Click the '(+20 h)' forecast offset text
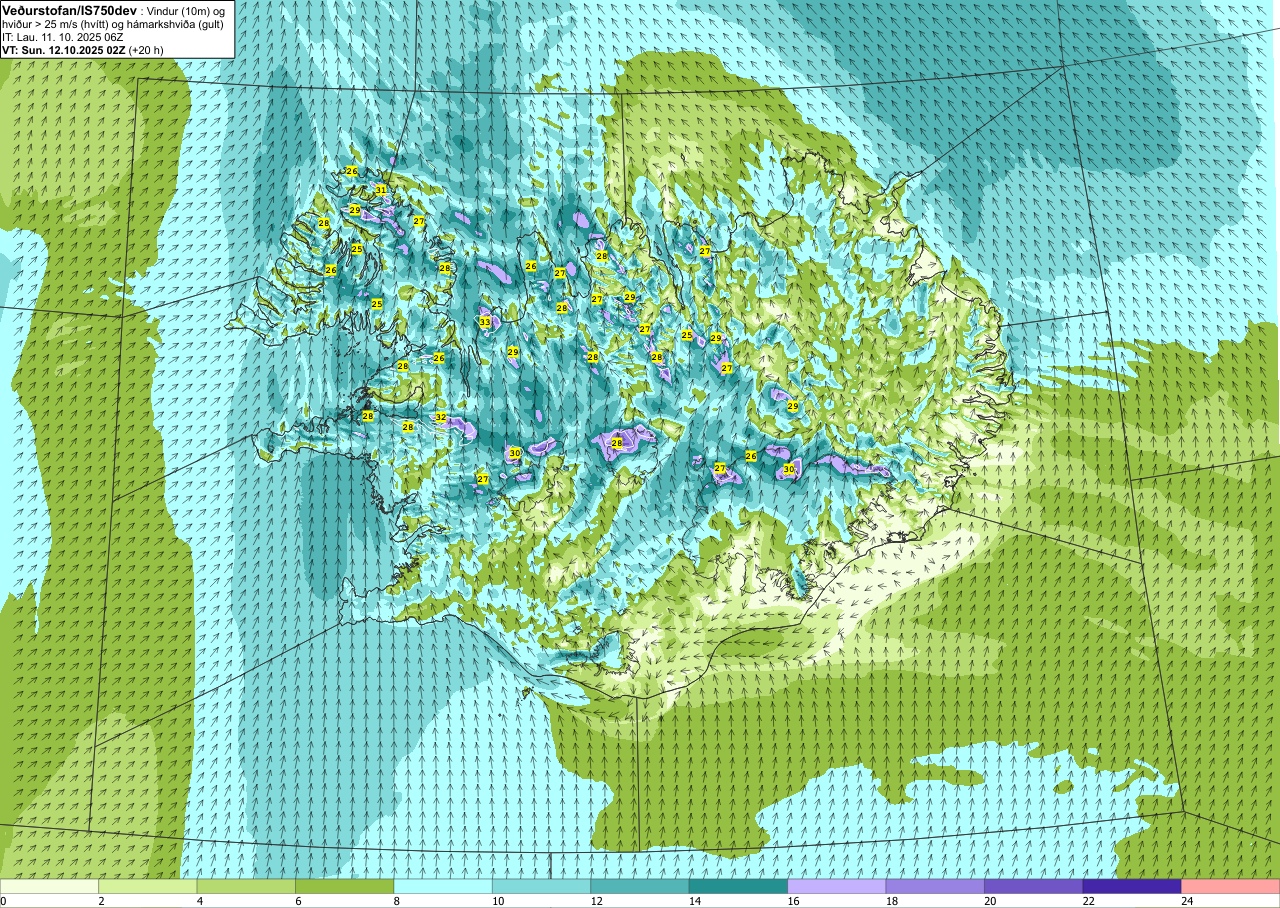This screenshot has height=908, width=1280. click(146, 49)
